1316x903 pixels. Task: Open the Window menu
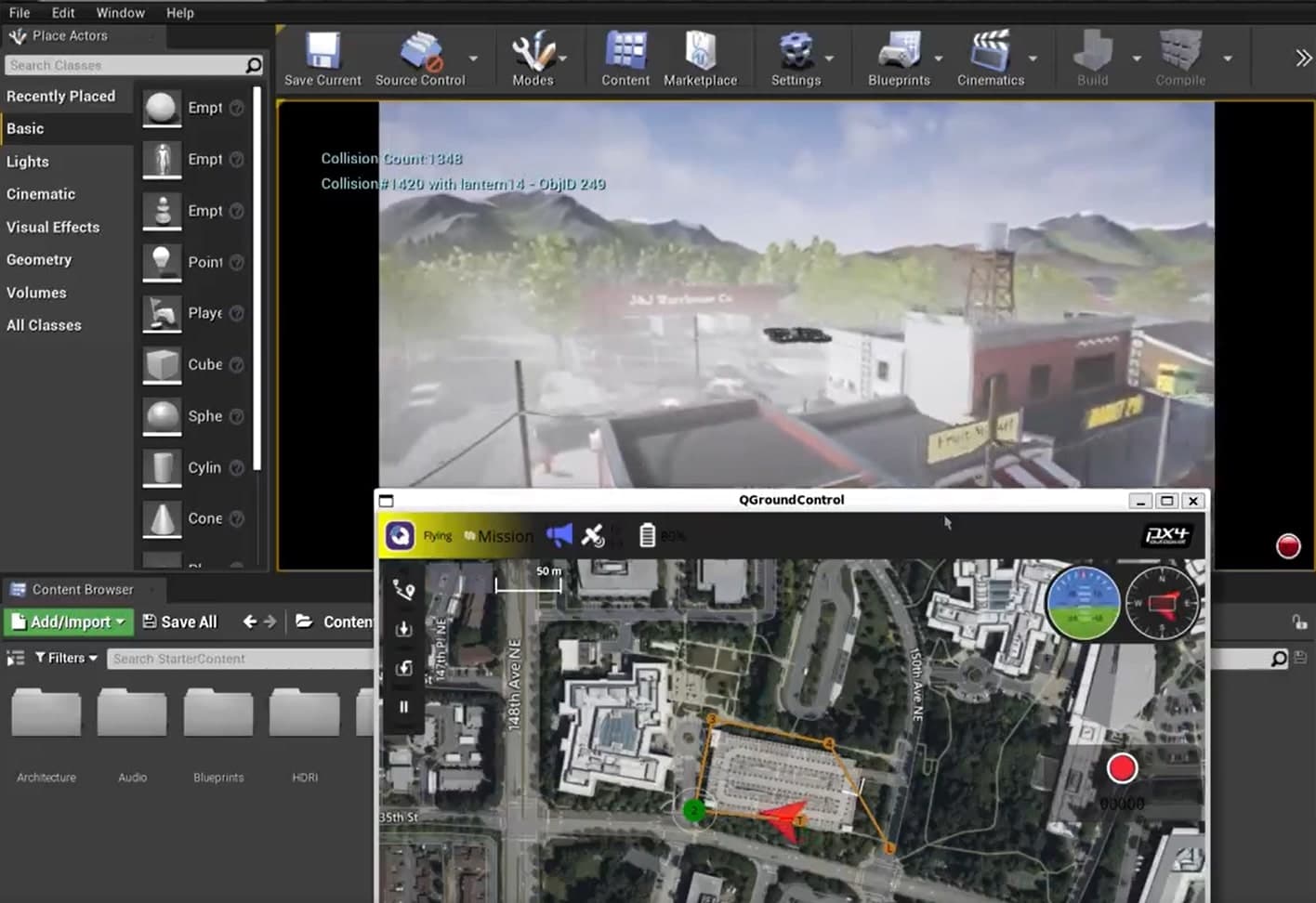pos(119,12)
